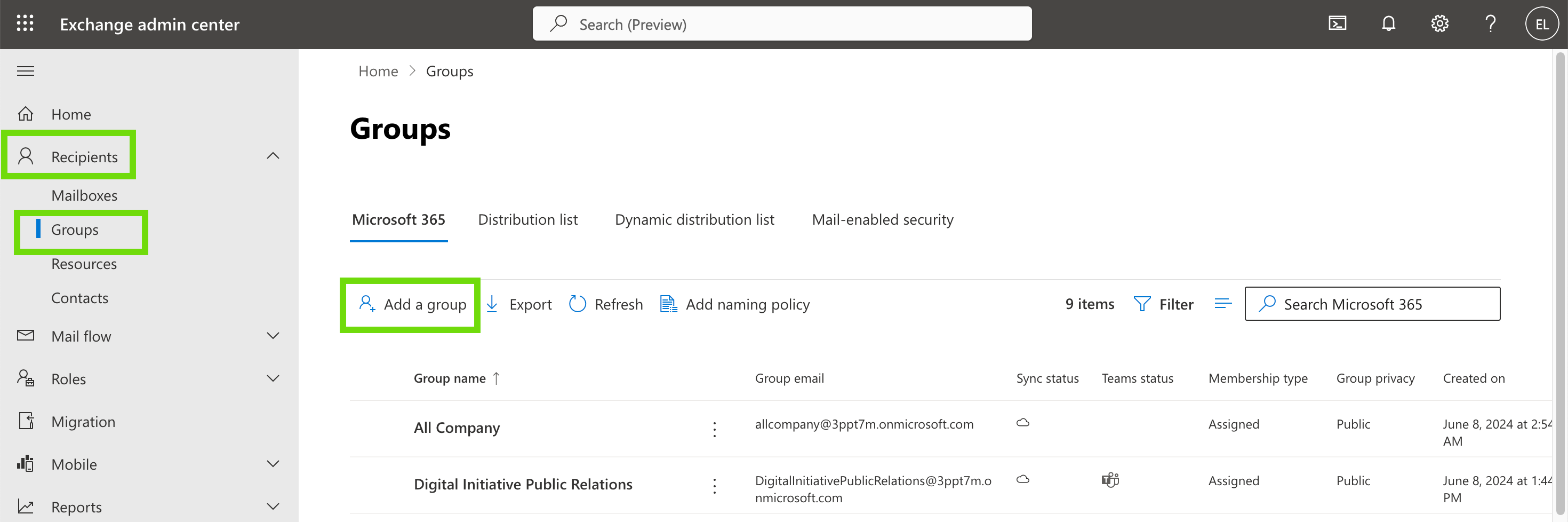This screenshot has height=522, width=1568.
Task: Click the Group privacy column header
Action: point(1375,378)
